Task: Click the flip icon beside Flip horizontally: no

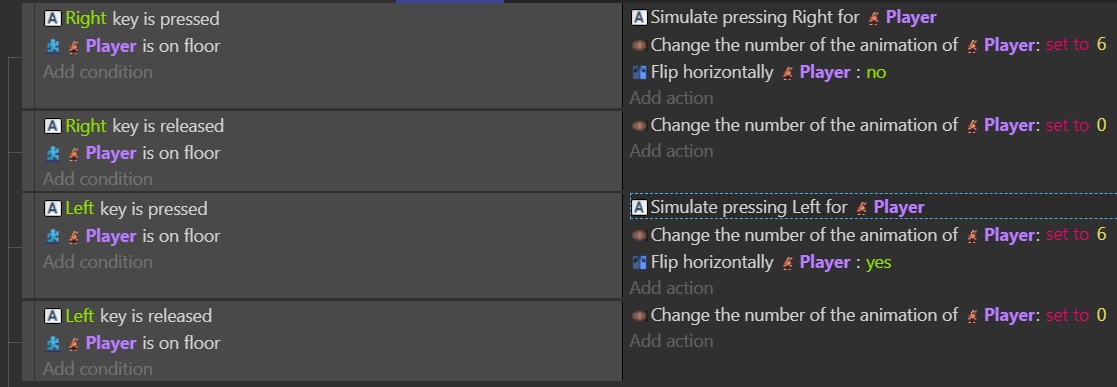Action: coord(639,72)
